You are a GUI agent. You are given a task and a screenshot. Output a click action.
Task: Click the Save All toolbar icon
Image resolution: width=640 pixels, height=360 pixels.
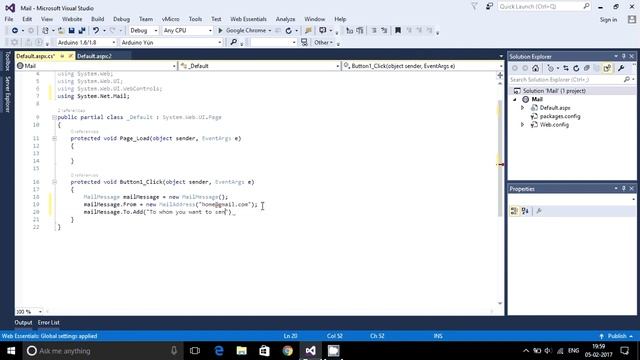82,31
